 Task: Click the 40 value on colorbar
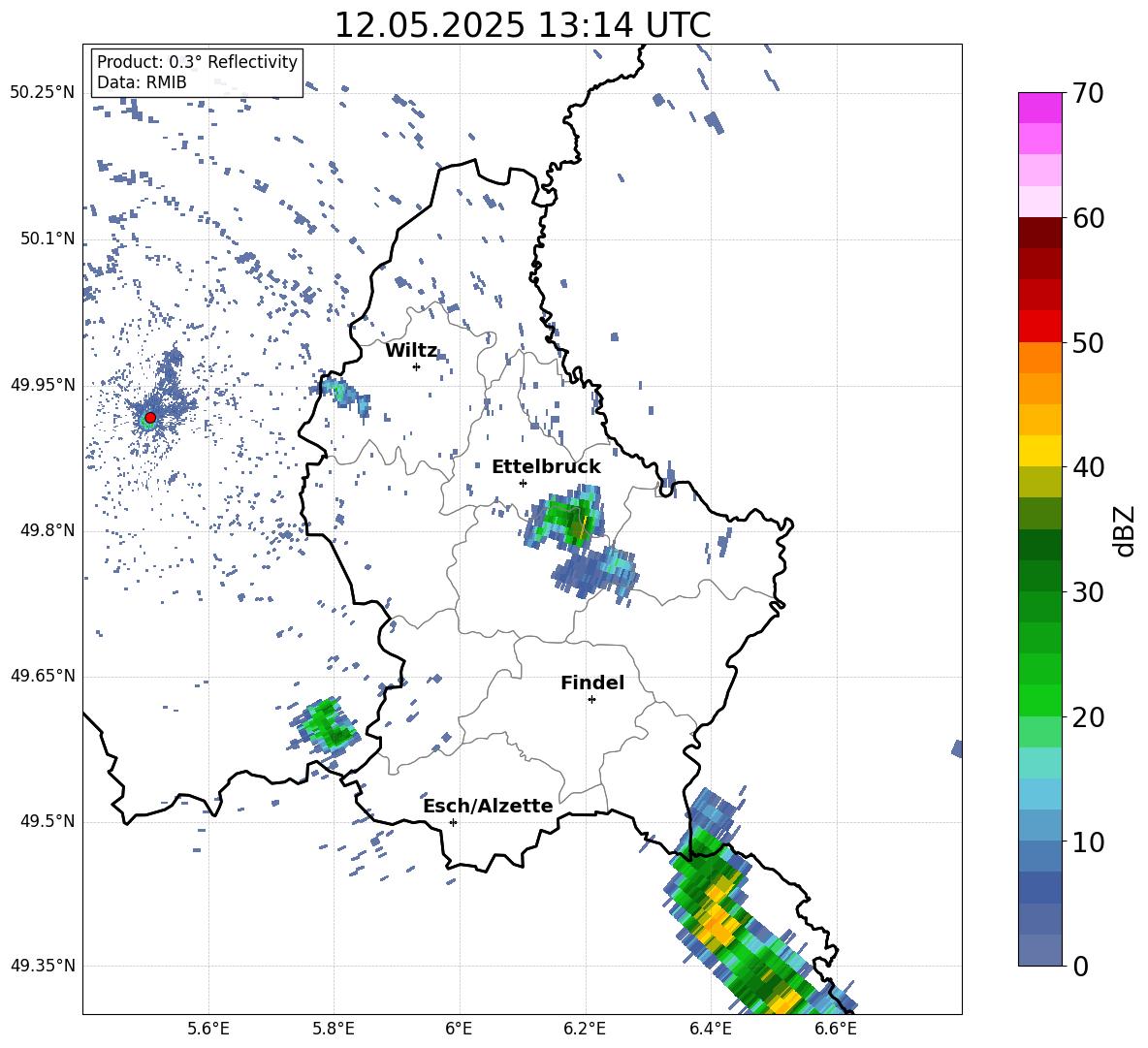click(1088, 467)
